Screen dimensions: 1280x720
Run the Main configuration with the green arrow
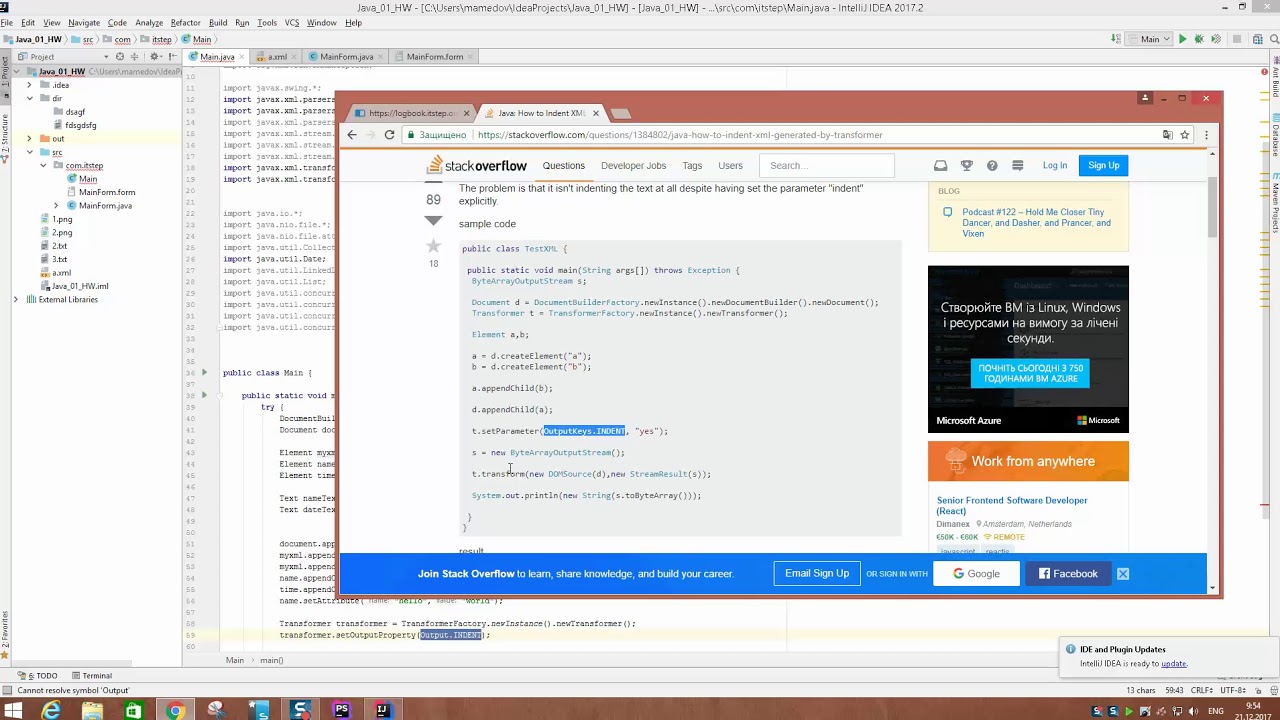tap(1182, 39)
